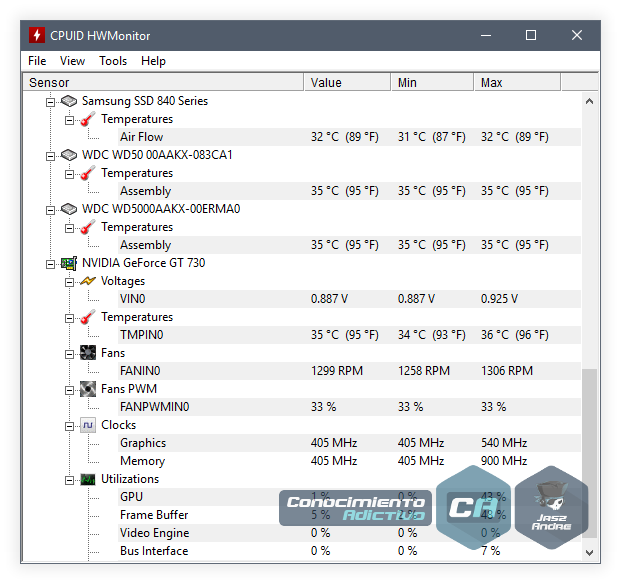Click the NVIDIA GeForce GT 730 card icon
621x584 pixels.
(69, 263)
